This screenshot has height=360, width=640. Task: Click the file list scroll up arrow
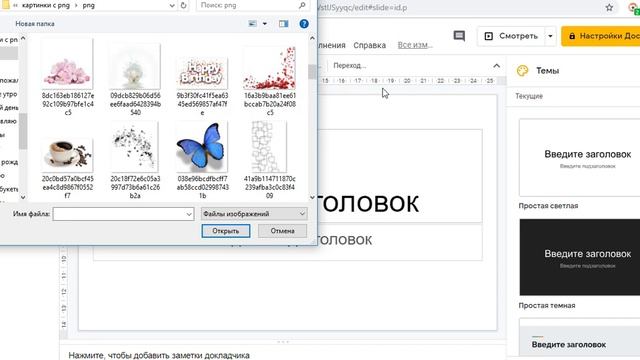pyautogui.click(x=312, y=38)
